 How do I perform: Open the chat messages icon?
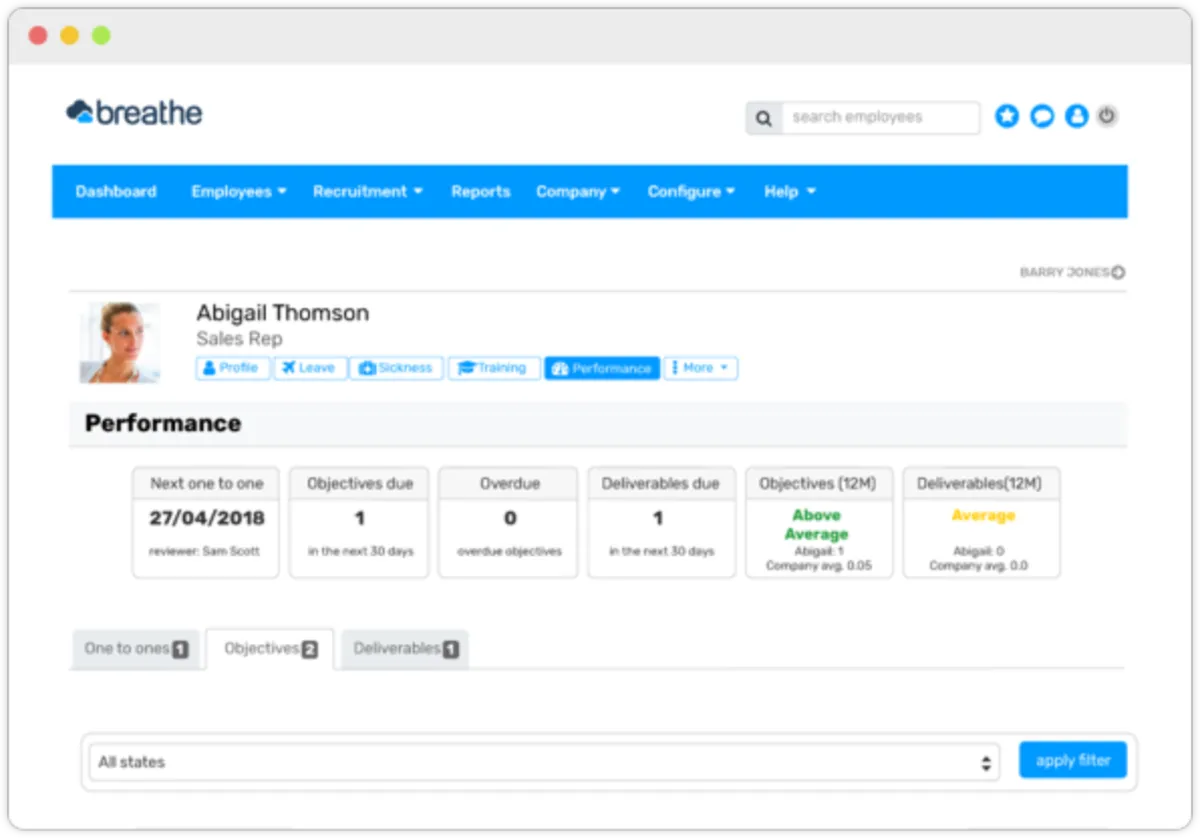pyautogui.click(x=1042, y=117)
